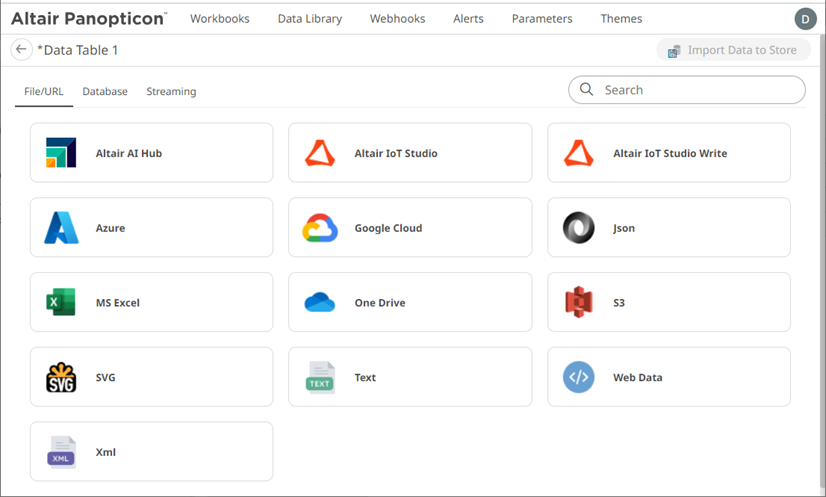826x497 pixels.
Task: Click the back arrow beside Data Table 1
Action: [21, 50]
